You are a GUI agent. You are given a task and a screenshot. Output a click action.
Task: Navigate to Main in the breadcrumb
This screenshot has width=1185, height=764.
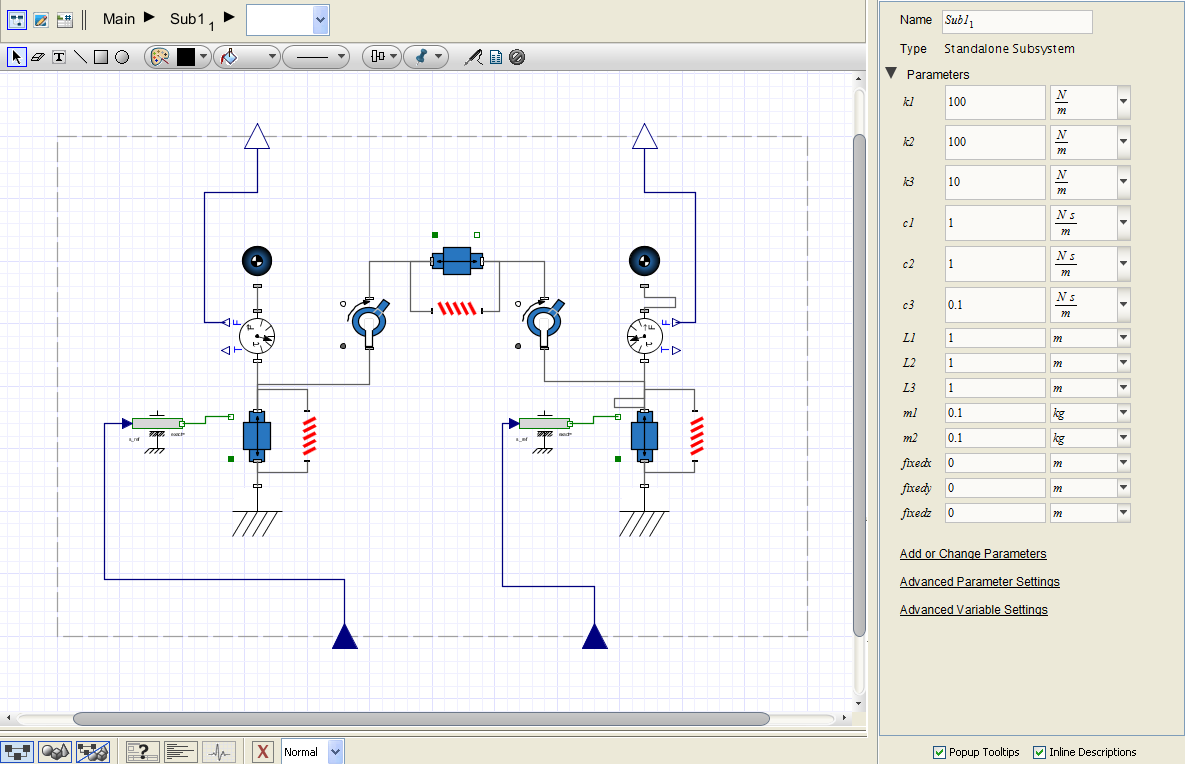tap(119, 18)
